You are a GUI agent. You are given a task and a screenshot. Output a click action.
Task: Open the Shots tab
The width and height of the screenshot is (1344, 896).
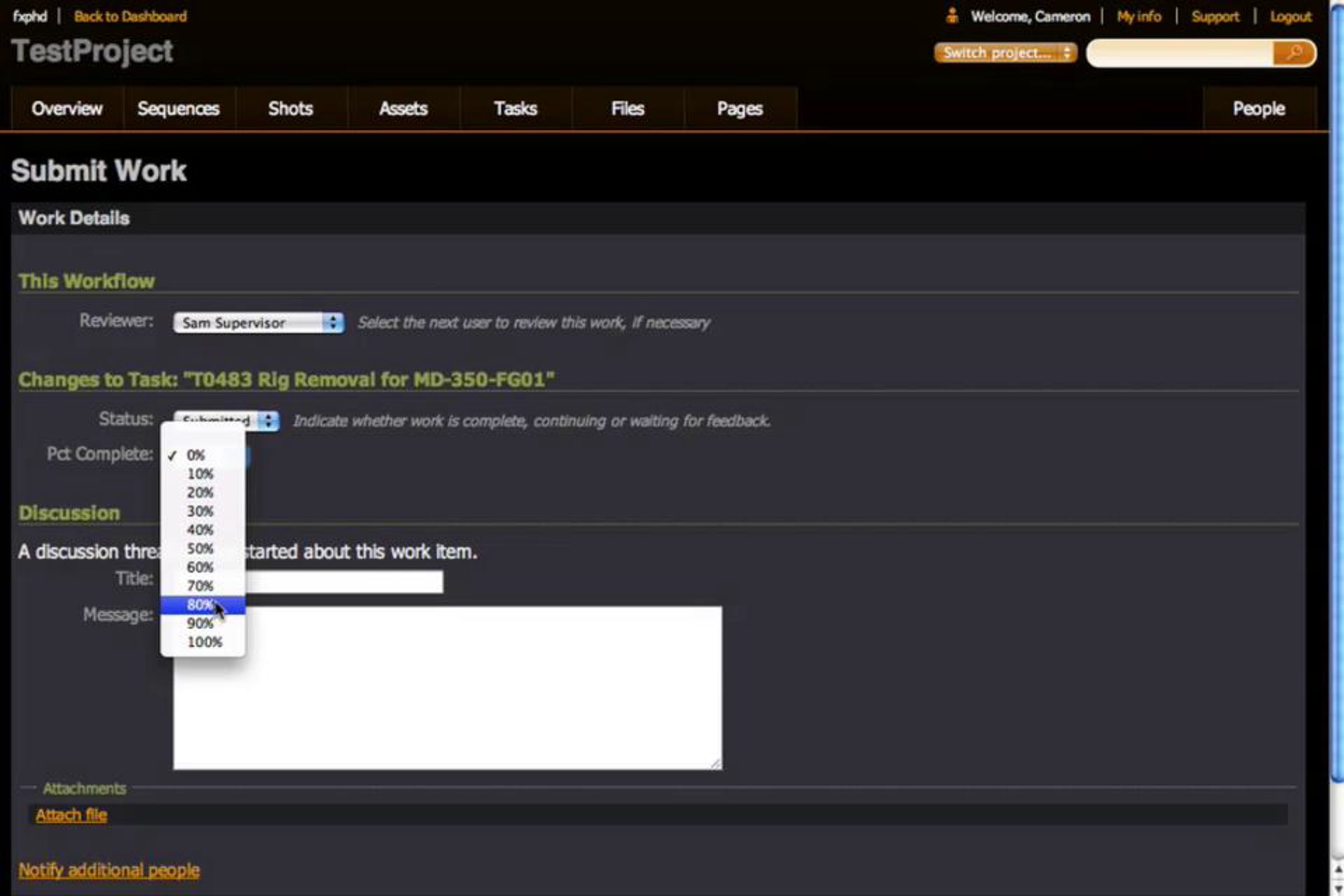click(x=290, y=109)
